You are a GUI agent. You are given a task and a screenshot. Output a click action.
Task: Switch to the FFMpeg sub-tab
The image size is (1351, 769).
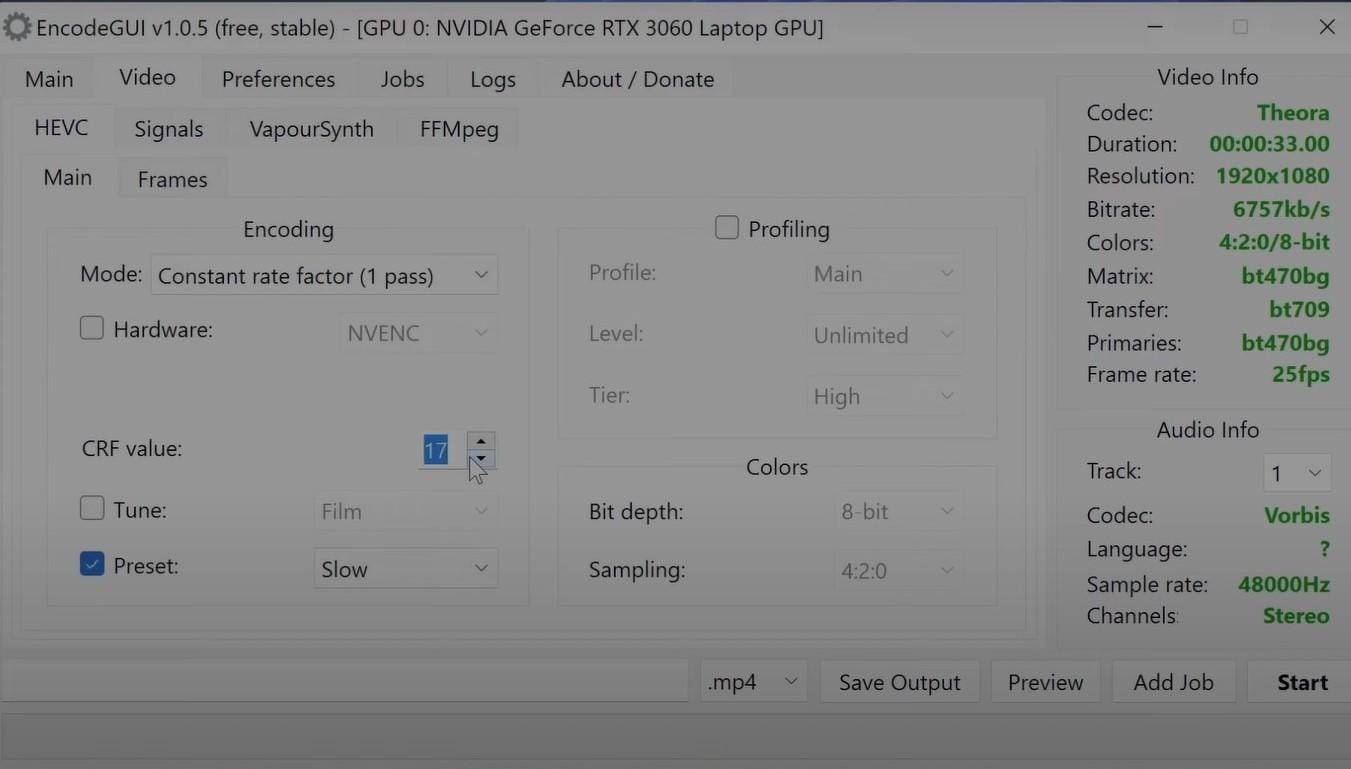(459, 129)
